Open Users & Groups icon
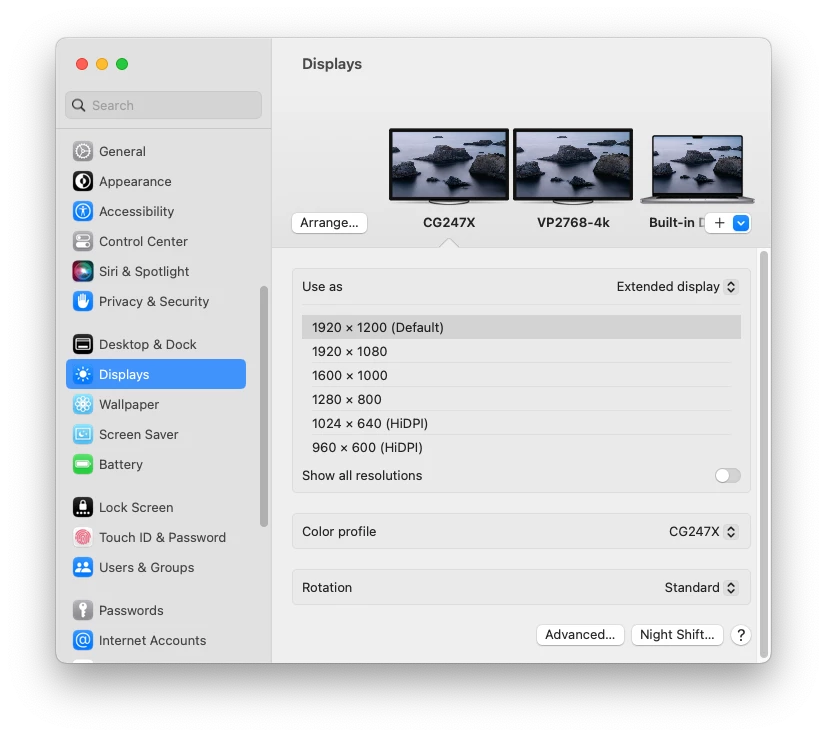This screenshot has width=827, height=737. [x=83, y=568]
